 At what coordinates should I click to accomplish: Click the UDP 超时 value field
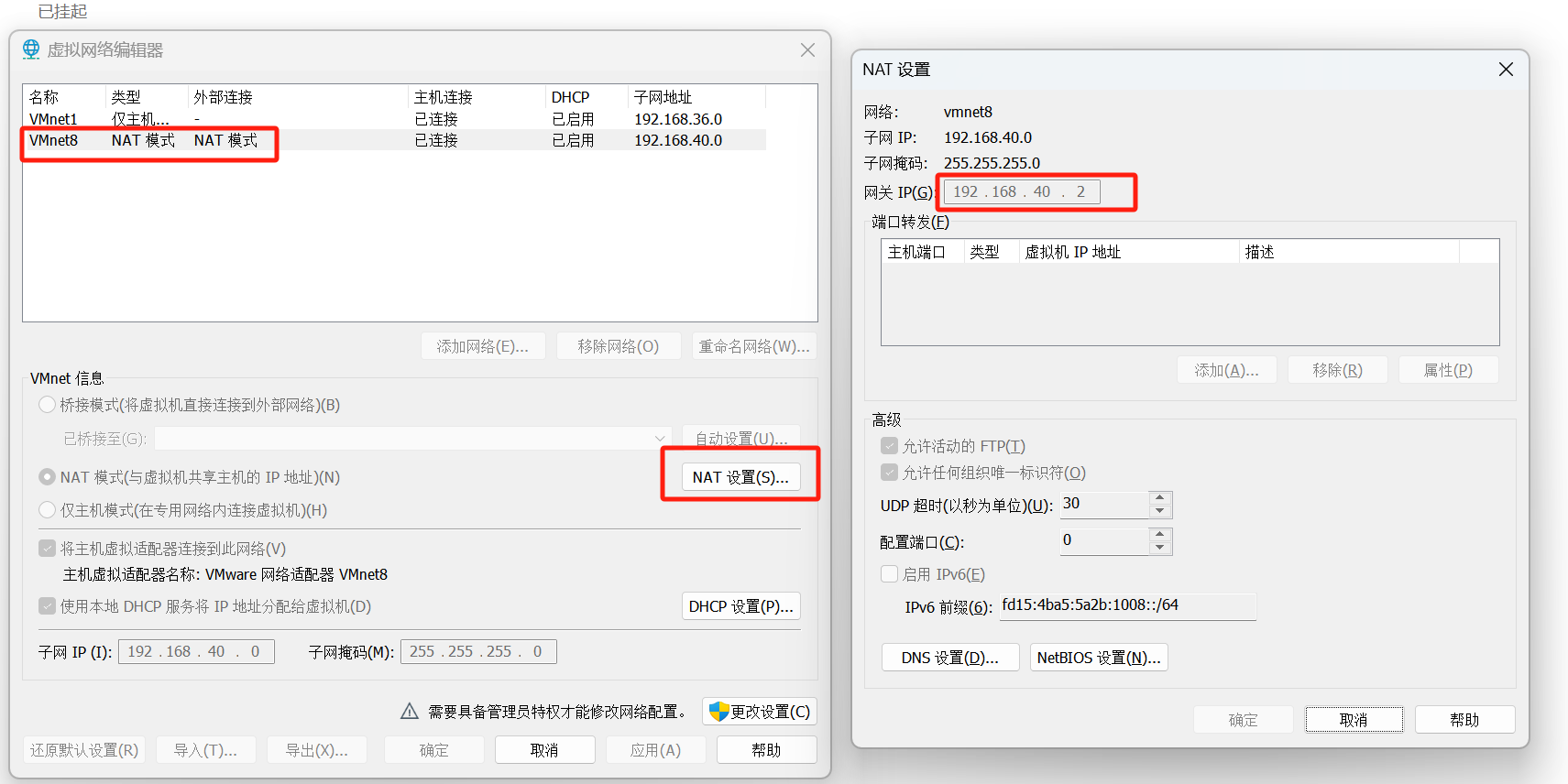[x=1104, y=505]
